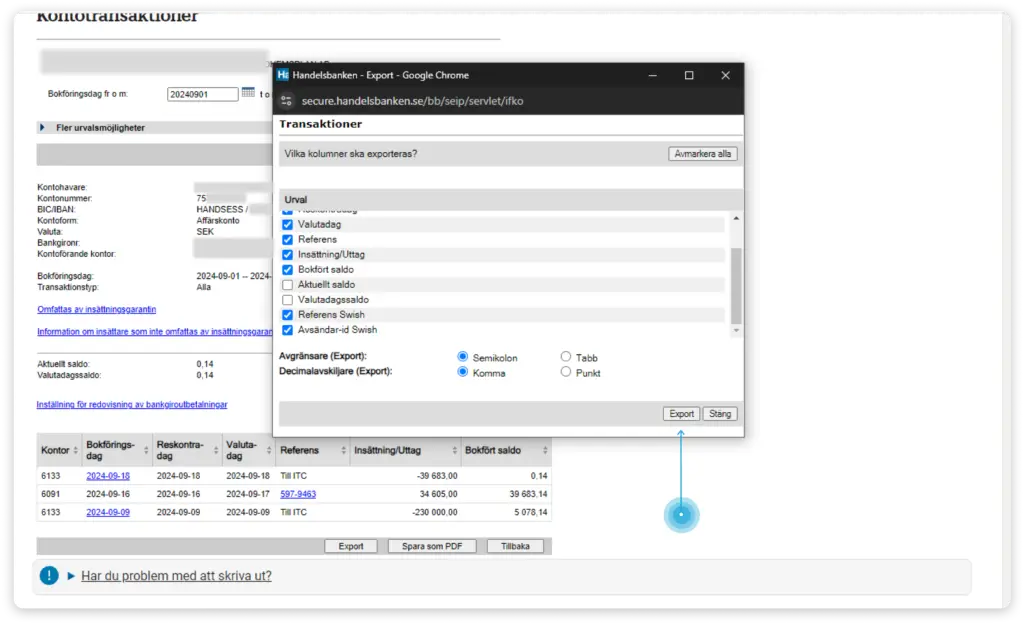1024x624 pixels.
Task: Click the down arrow of the Urval list scrollbar
Action: pos(736,330)
